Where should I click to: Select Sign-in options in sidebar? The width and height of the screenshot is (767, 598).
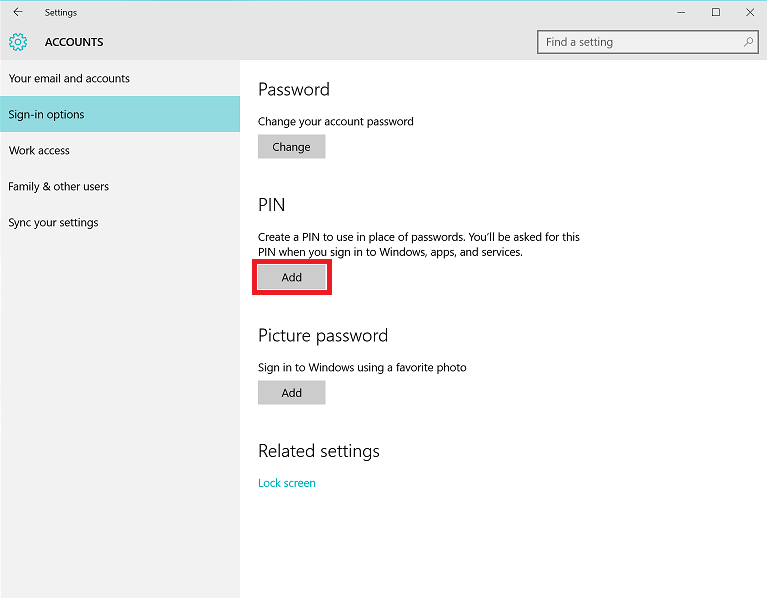click(x=120, y=114)
